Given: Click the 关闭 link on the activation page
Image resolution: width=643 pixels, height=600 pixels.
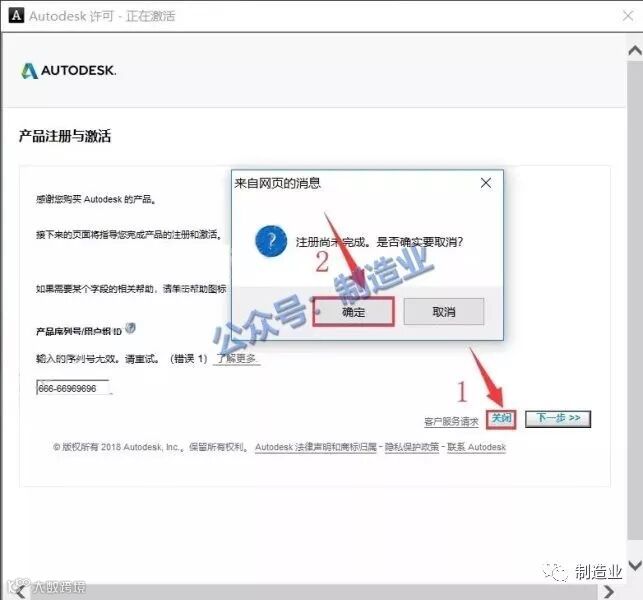Looking at the screenshot, I should click(501, 418).
